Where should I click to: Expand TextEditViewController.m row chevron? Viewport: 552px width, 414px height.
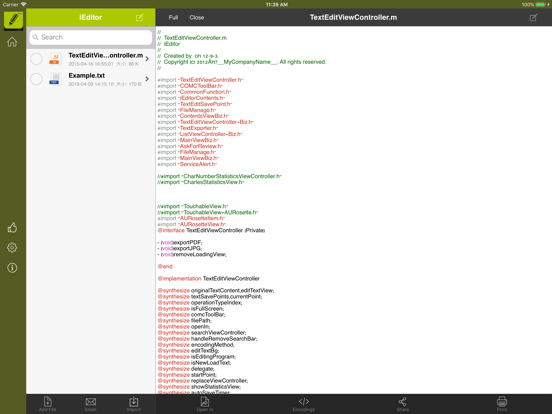pyautogui.click(x=147, y=59)
